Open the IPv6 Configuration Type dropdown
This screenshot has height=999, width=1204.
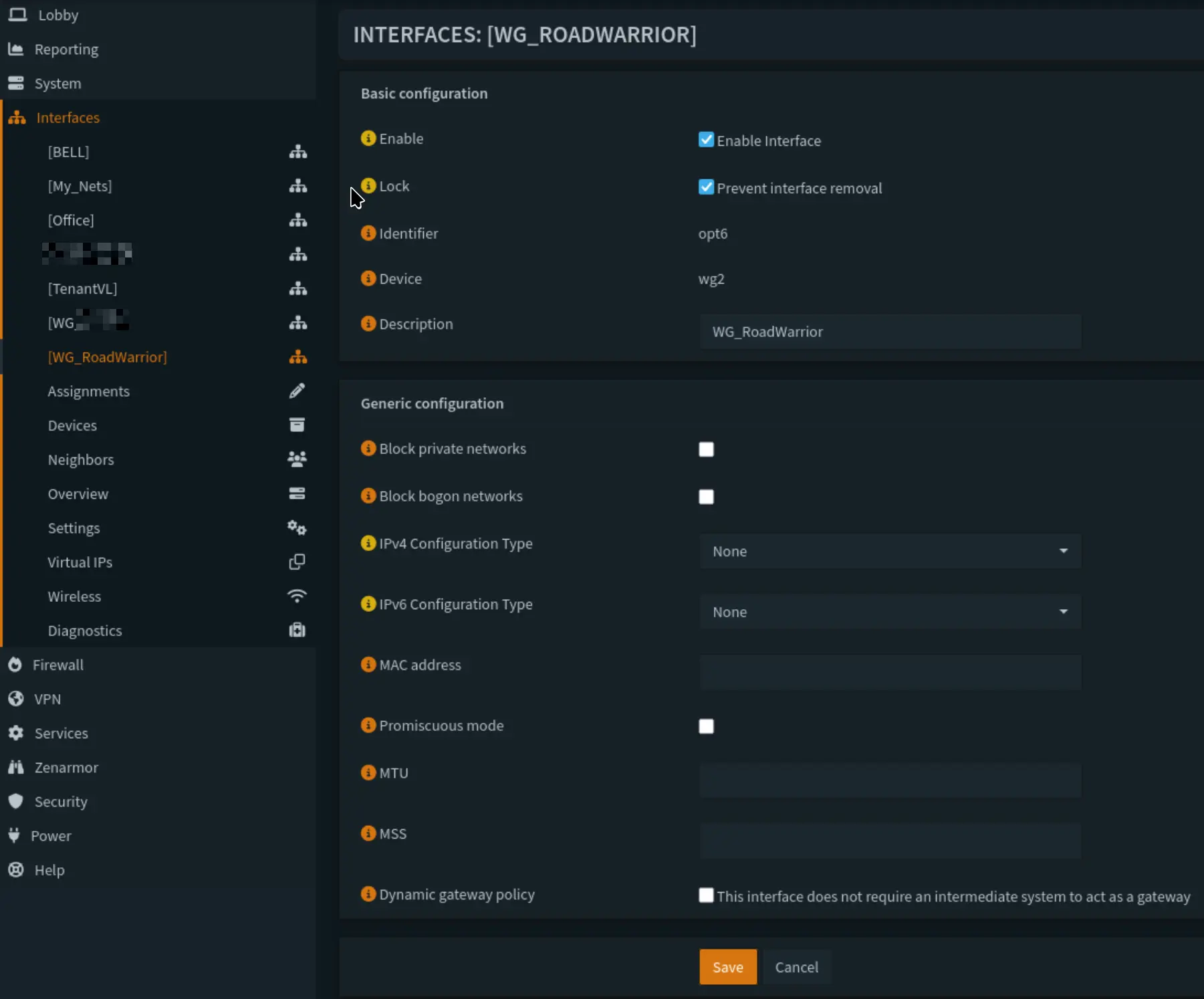pos(890,612)
